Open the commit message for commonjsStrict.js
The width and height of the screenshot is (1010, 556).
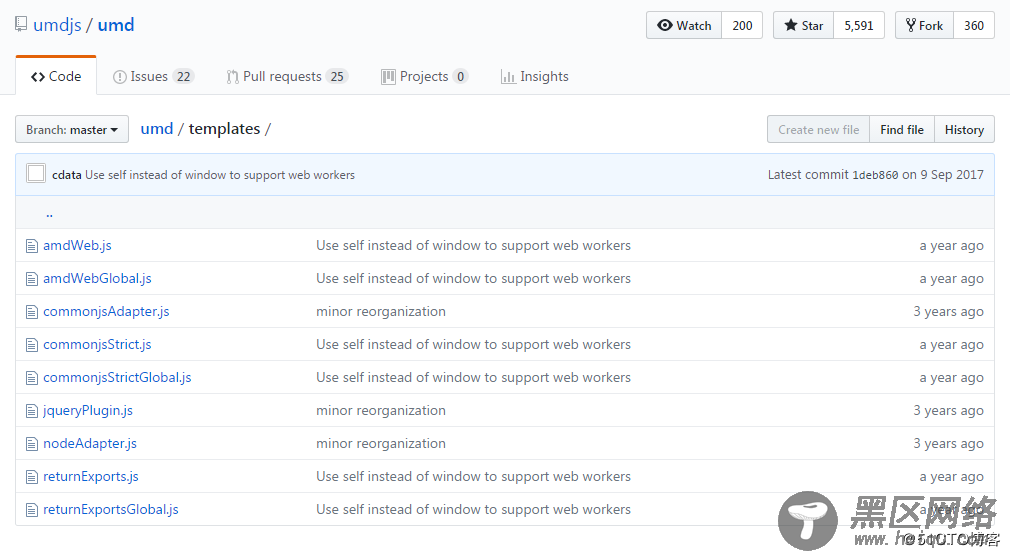pyautogui.click(x=473, y=345)
